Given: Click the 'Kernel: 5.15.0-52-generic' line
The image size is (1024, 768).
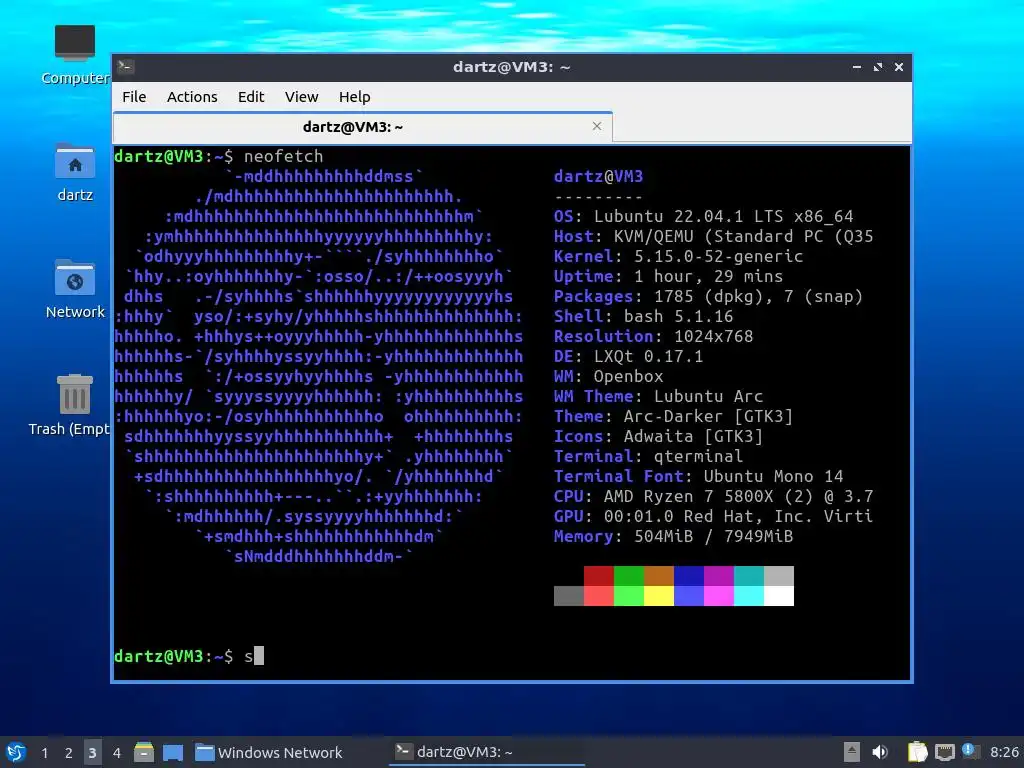Looking at the screenshot, I should (x=679, y=256).
